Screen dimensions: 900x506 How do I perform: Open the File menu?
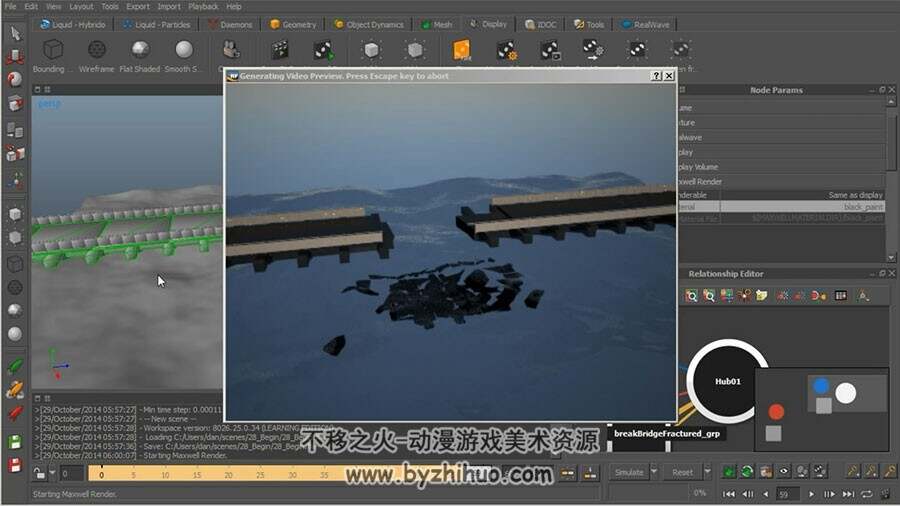(10, 6)
